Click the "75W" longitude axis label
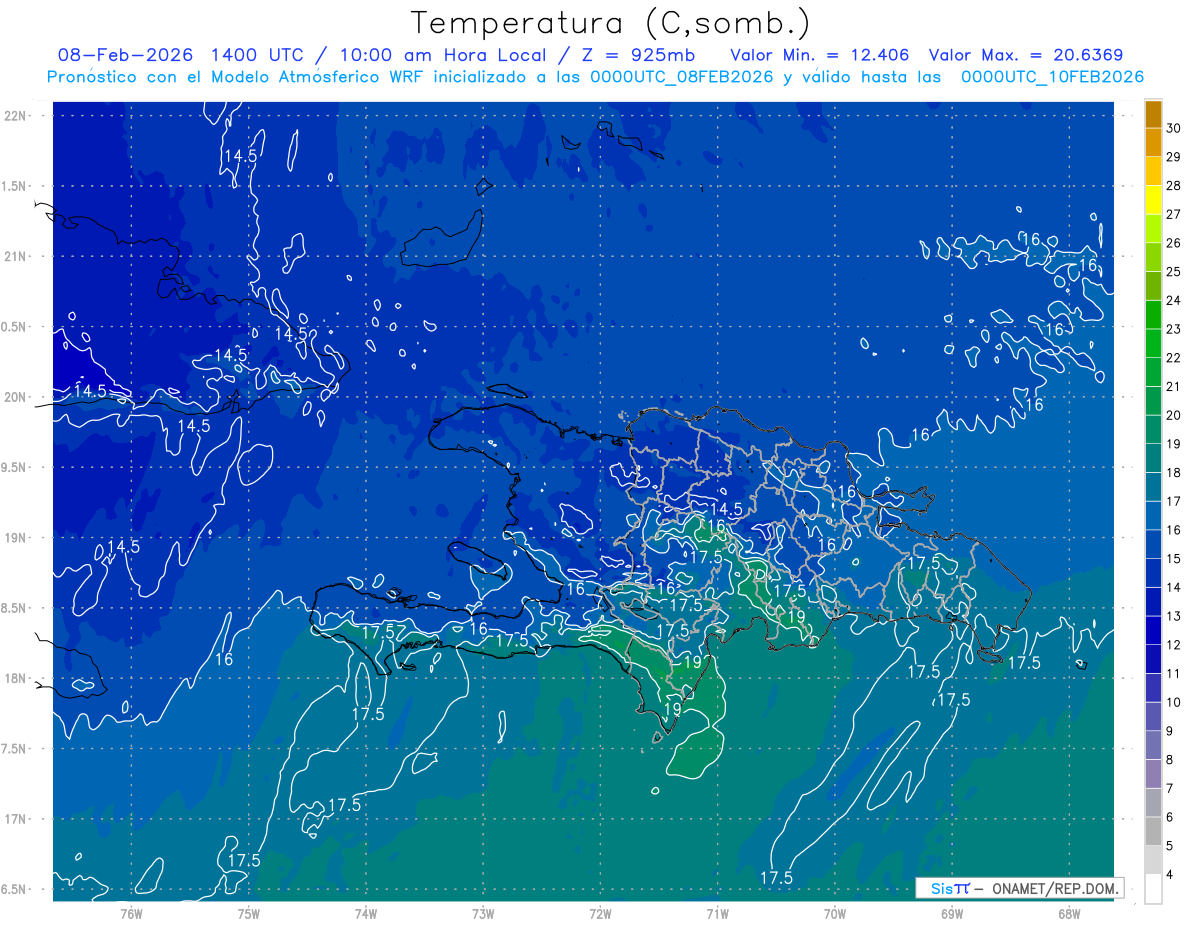1200x927 pixels. coord(249,913)
